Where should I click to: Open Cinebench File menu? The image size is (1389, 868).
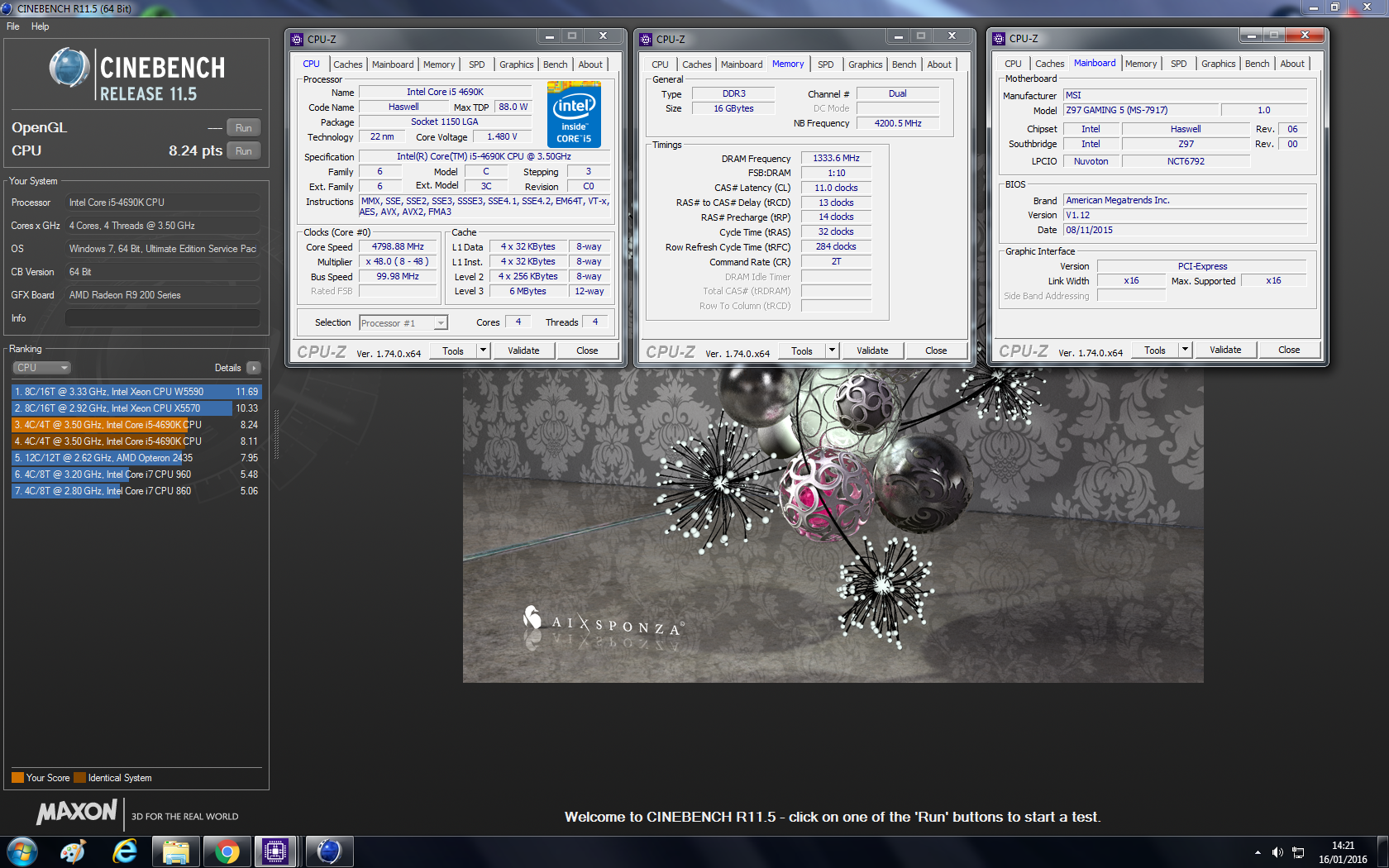pyautogui.click(x=13, y=26)
